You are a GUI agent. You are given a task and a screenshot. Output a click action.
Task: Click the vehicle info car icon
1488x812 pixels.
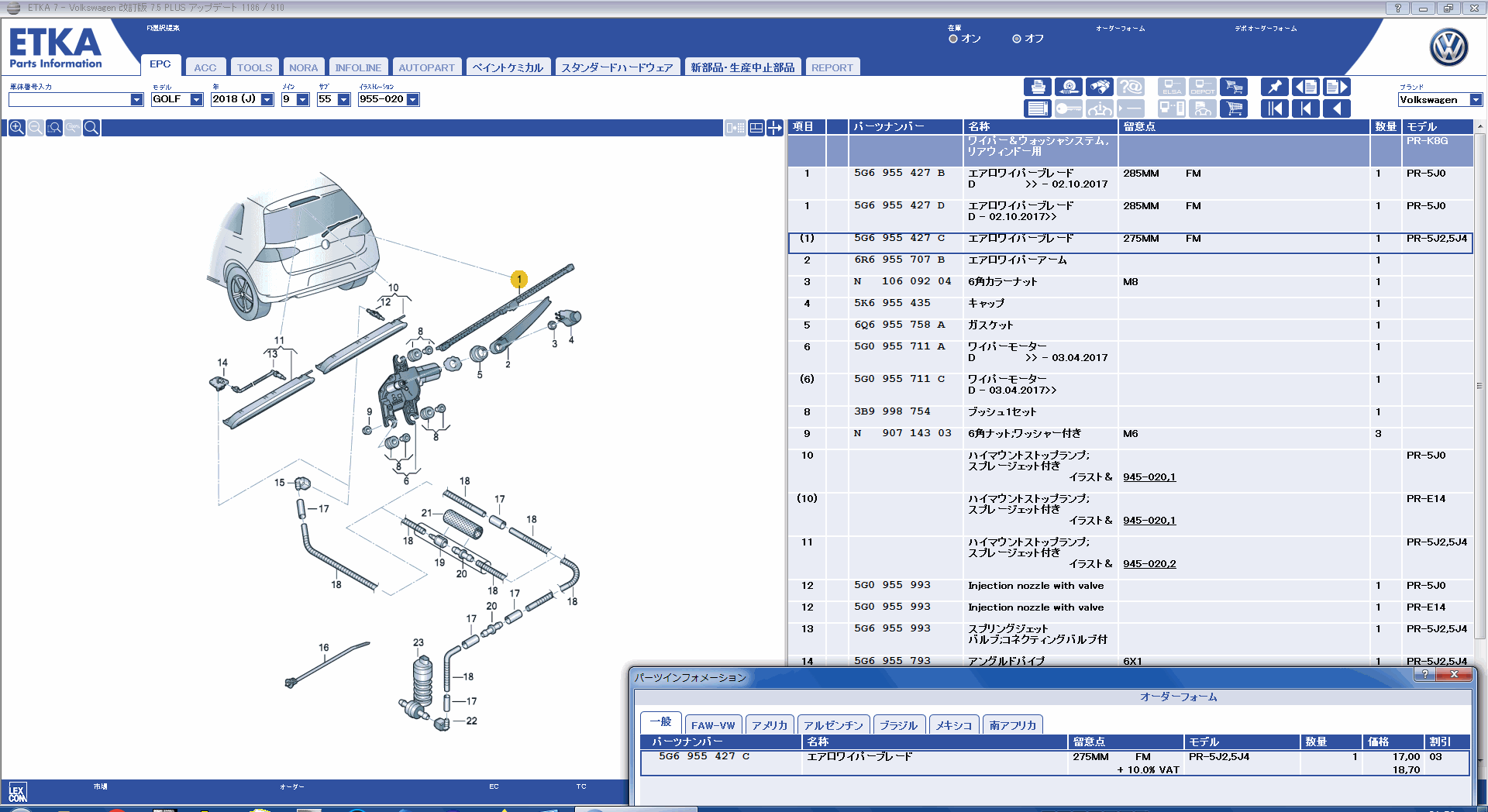point(1100,108)
